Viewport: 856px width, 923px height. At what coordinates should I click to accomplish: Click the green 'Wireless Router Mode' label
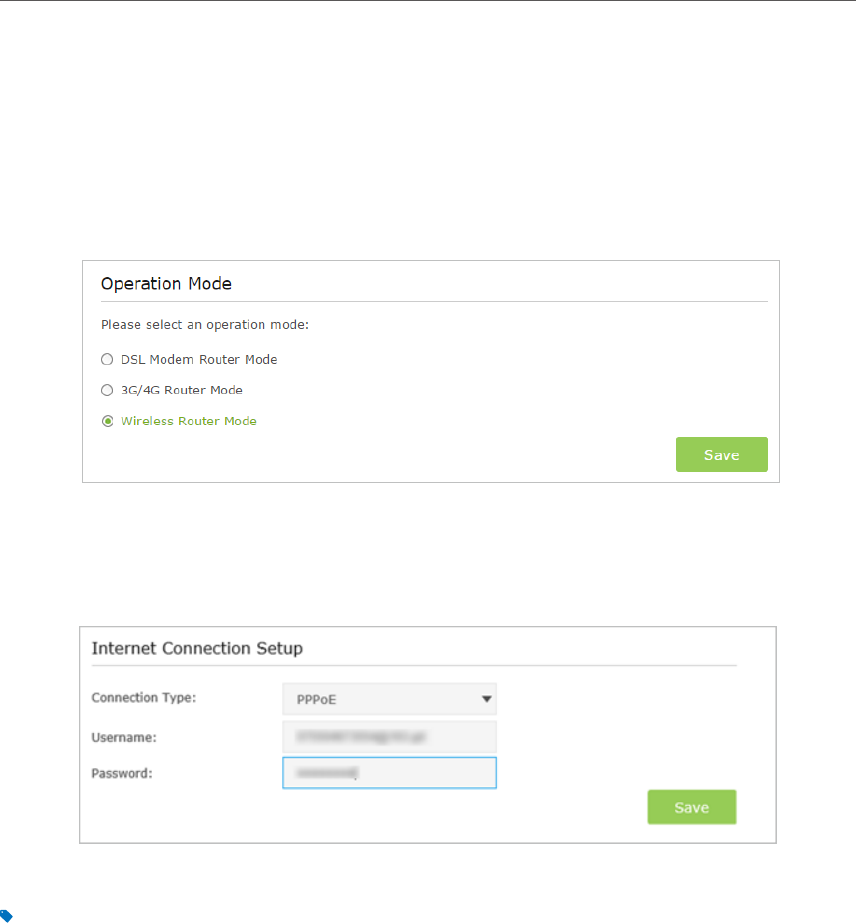coord(188,421)
